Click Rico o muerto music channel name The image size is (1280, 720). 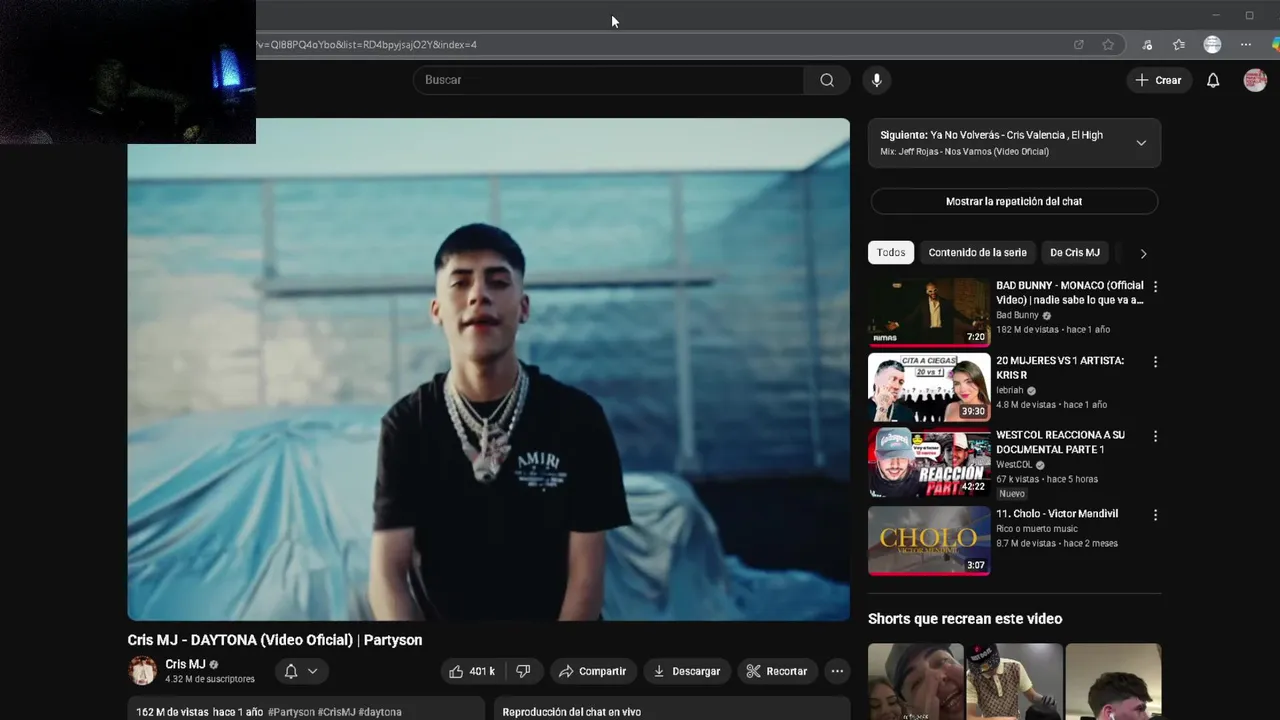tap(1037, 528)
